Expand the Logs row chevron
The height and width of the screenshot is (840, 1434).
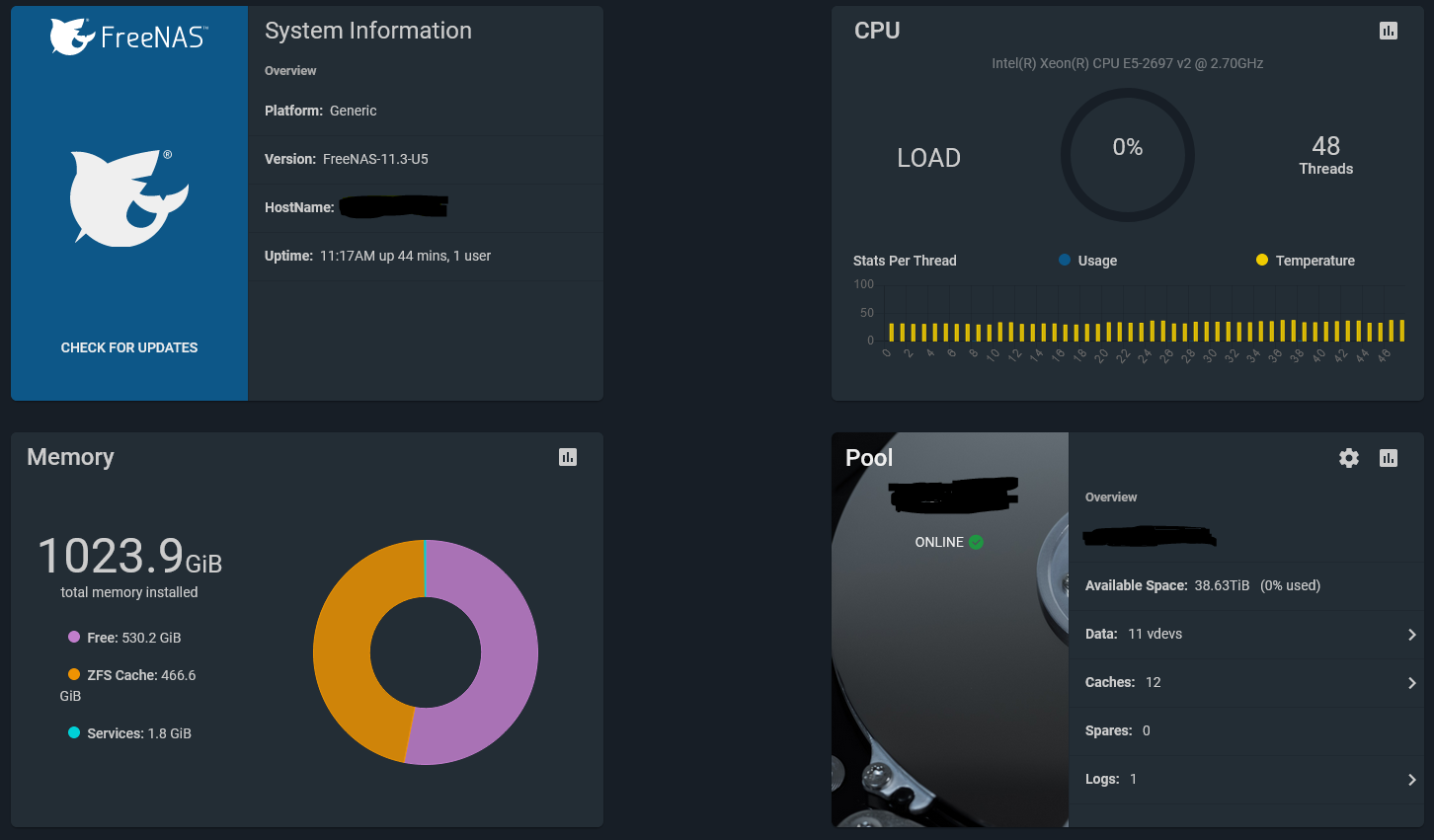tap(1412, 780)
